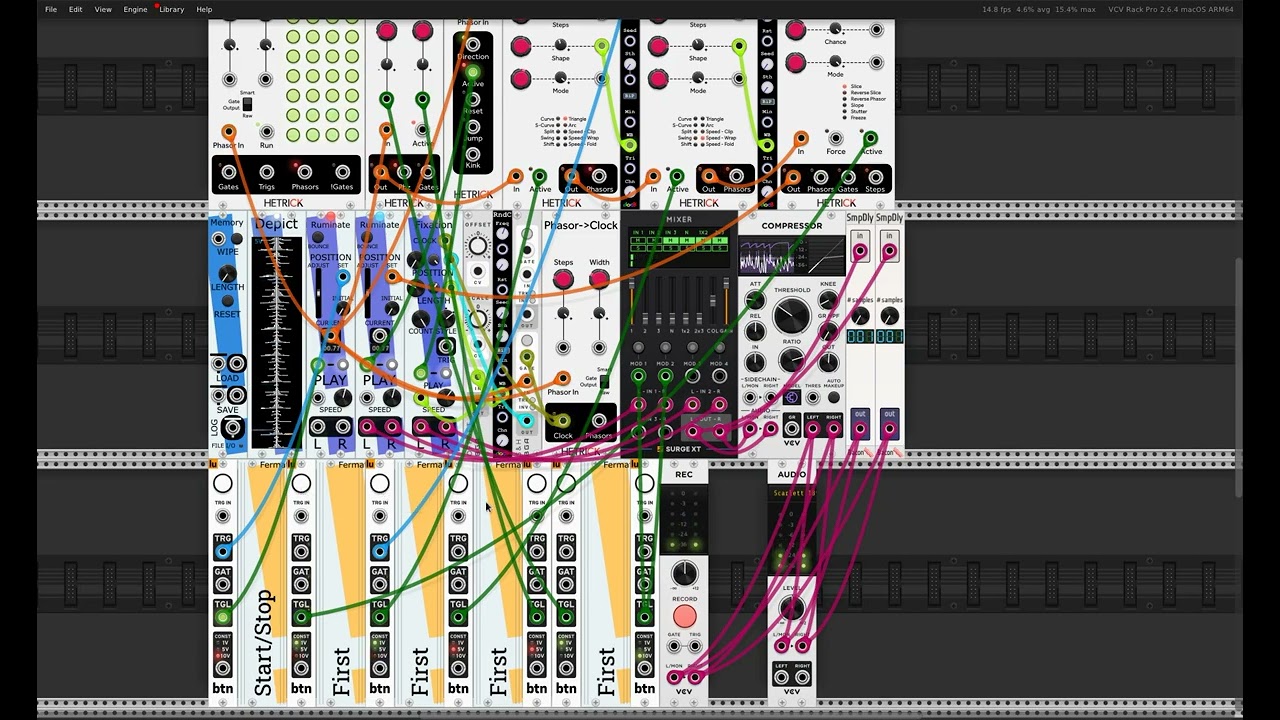Adjust the LENGTH knob on Memory

(227, 274)
